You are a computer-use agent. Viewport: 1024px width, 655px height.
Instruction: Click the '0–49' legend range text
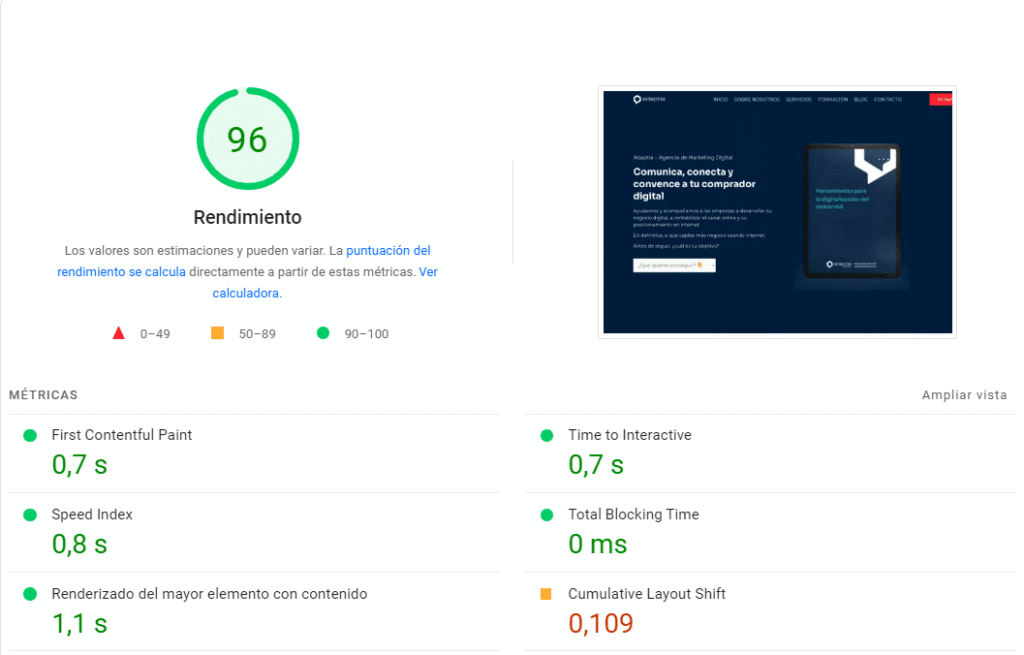point(155,334)
